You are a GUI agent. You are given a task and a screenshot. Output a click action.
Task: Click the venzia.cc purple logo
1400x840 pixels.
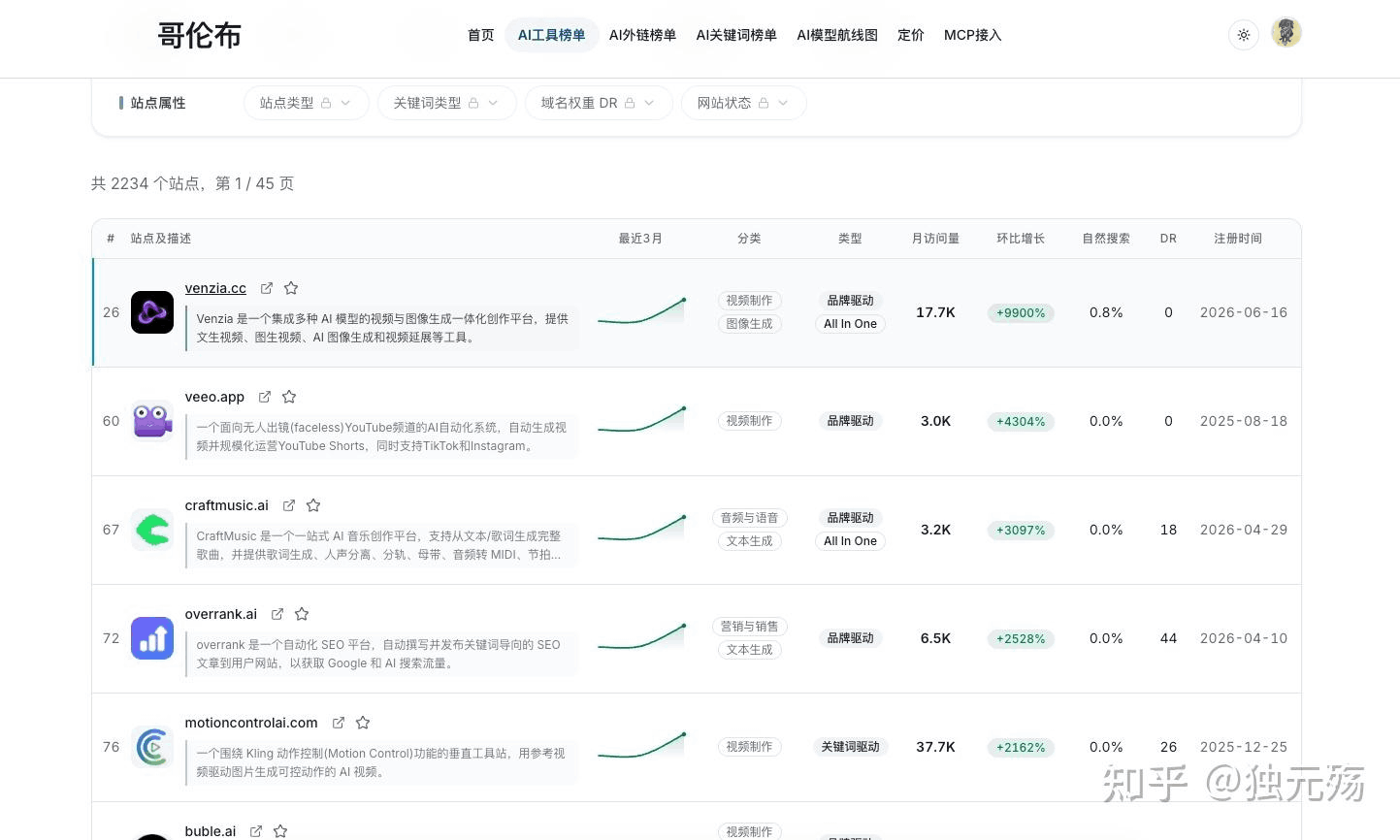(152, 312)
